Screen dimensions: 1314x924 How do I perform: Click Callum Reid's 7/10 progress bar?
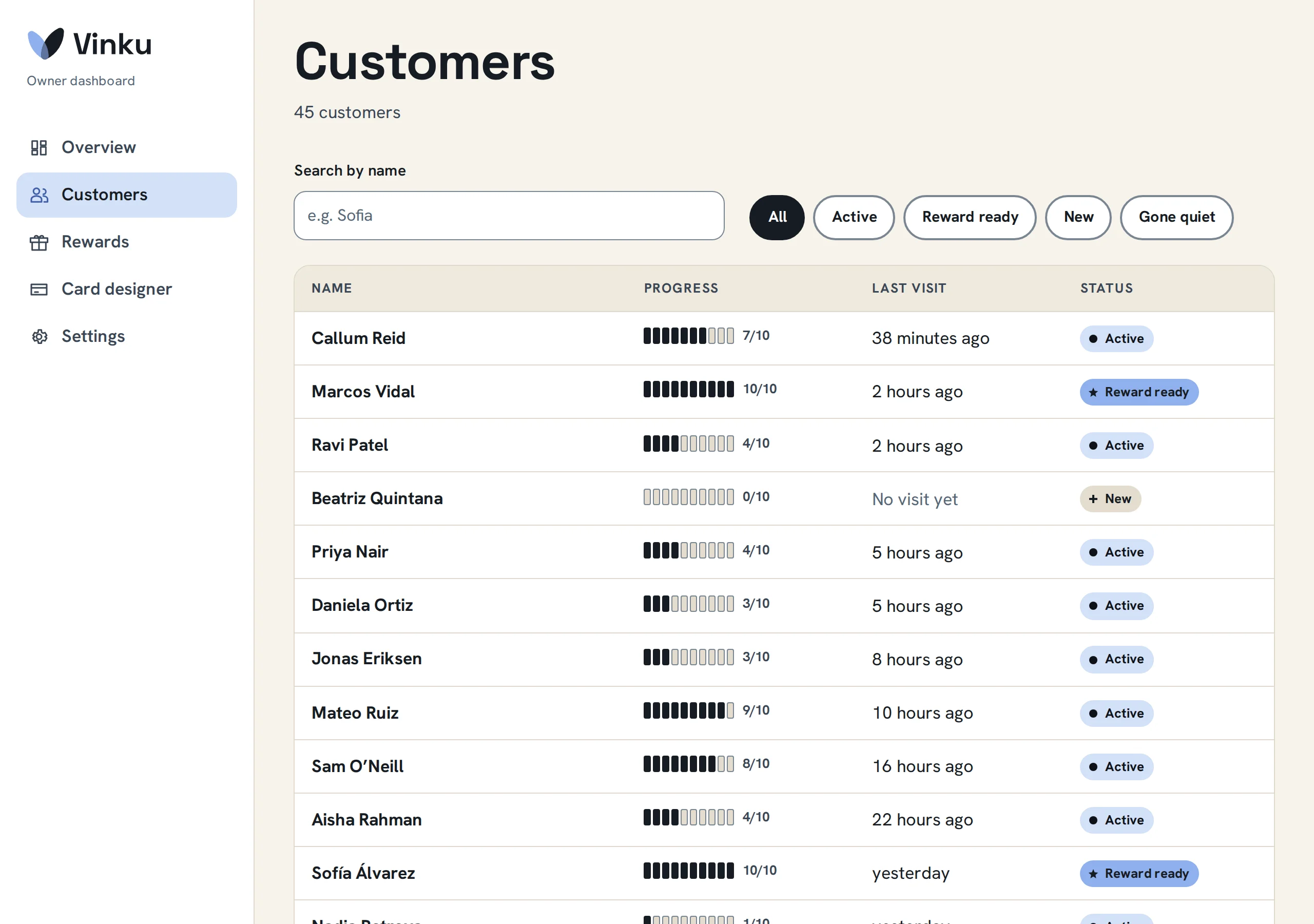pyautogui.click(x=688, y=336)
